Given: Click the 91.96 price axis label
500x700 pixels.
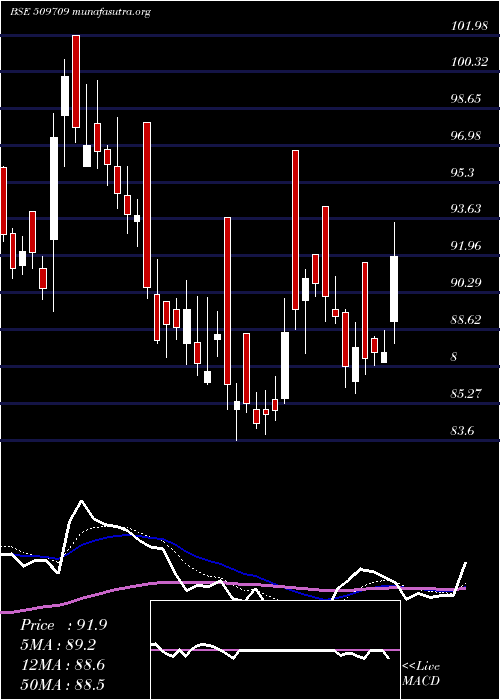Looking at the screenshot, I should tap(466, 246).
